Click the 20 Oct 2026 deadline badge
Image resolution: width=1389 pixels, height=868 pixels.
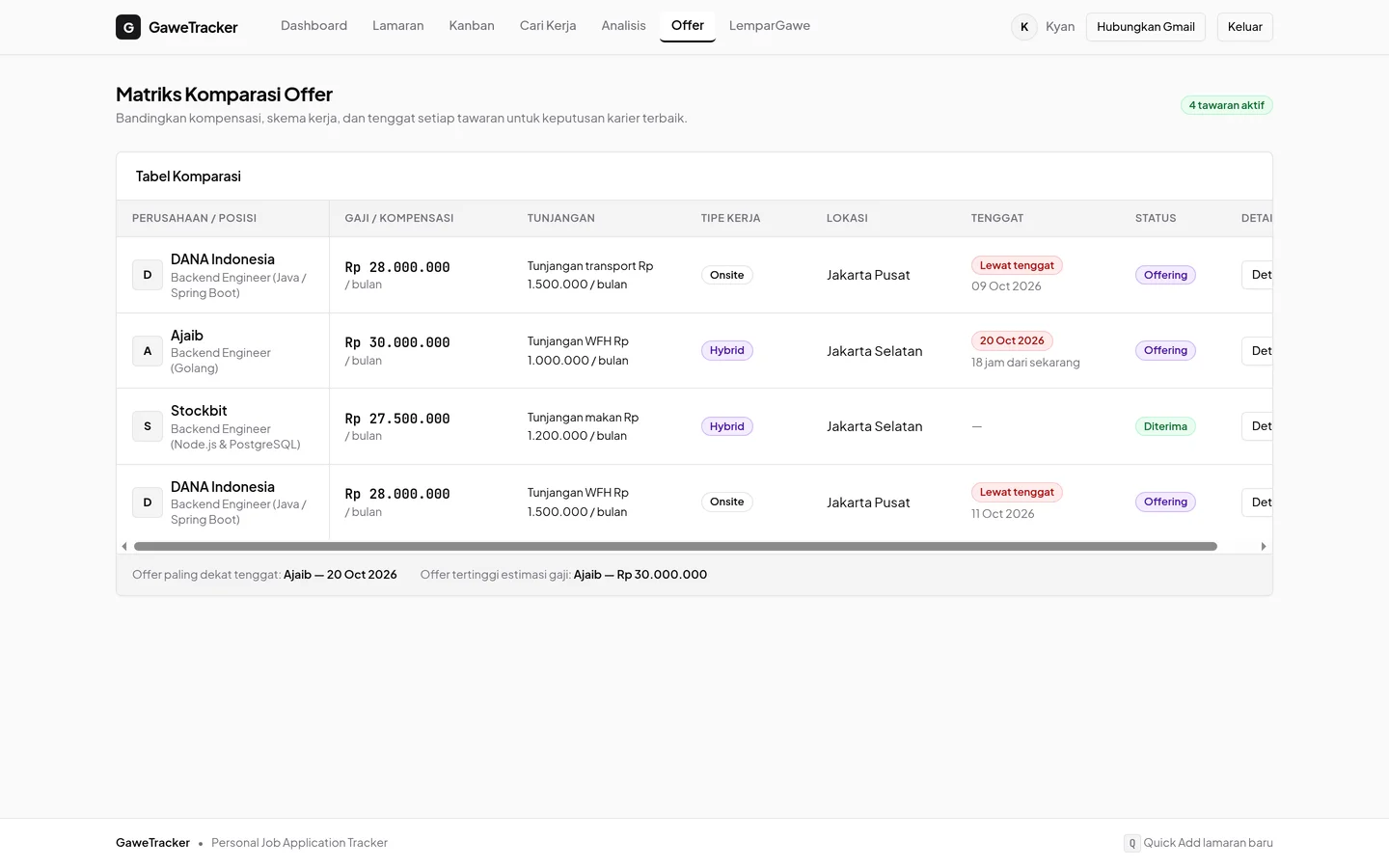[x=1012, y=340]
